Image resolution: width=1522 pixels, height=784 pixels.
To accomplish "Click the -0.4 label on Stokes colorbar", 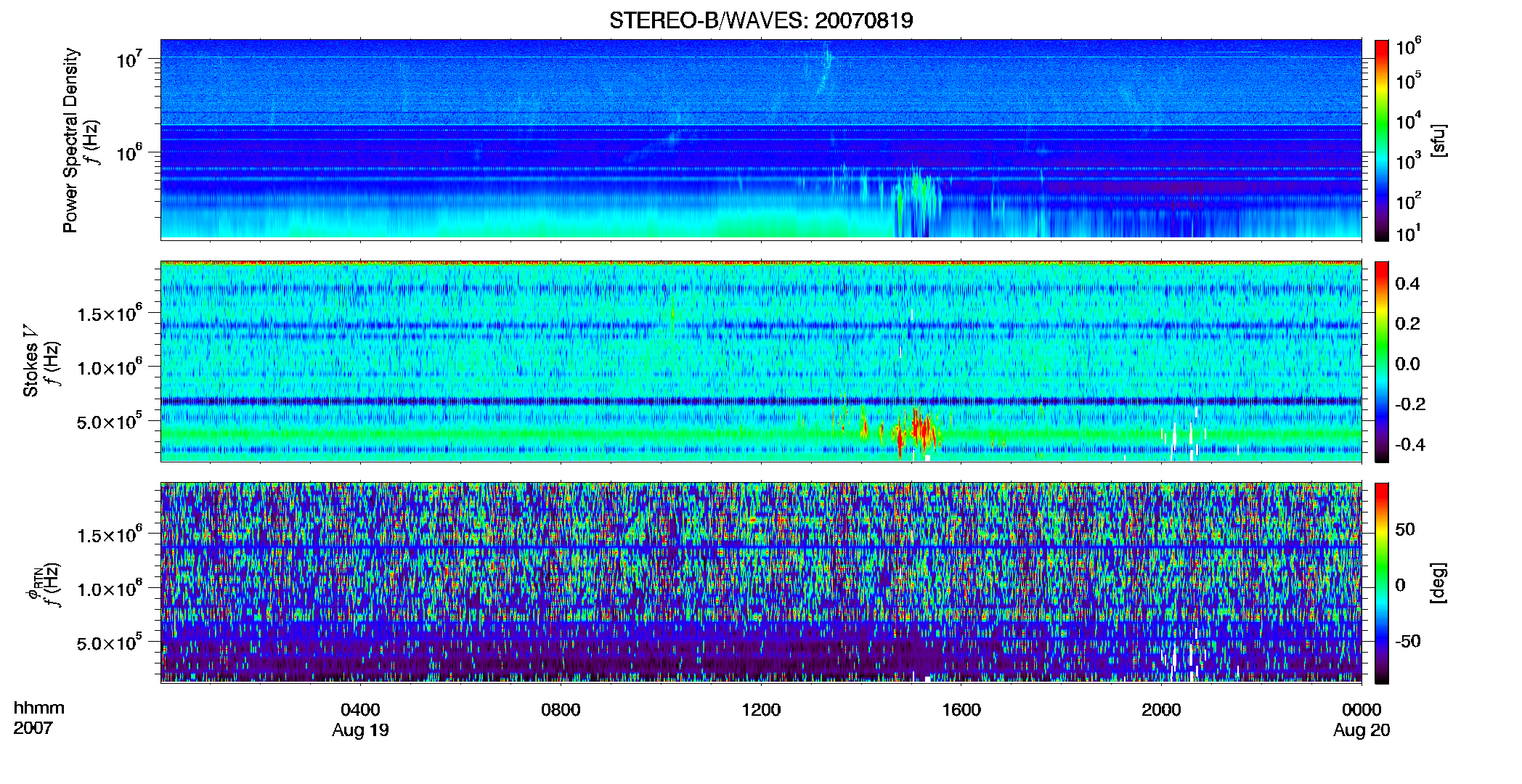I will click(x=1410, y=444).
